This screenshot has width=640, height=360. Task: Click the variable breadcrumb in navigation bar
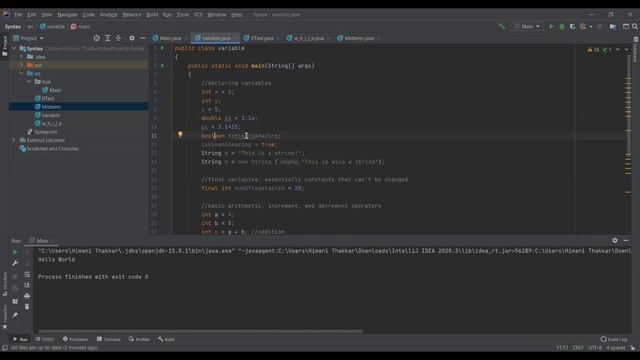[x=52, y=27]
